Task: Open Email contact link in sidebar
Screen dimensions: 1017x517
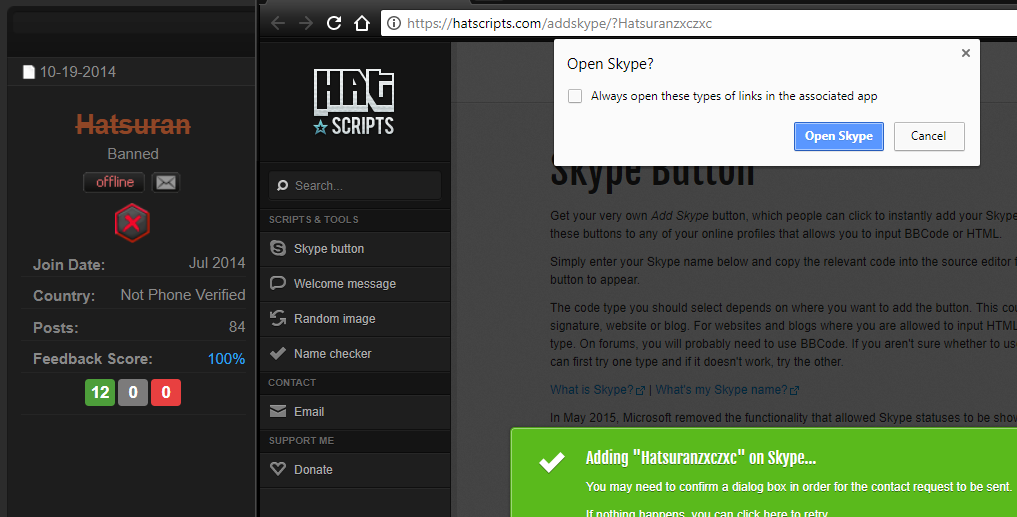Action: point(355,412)
